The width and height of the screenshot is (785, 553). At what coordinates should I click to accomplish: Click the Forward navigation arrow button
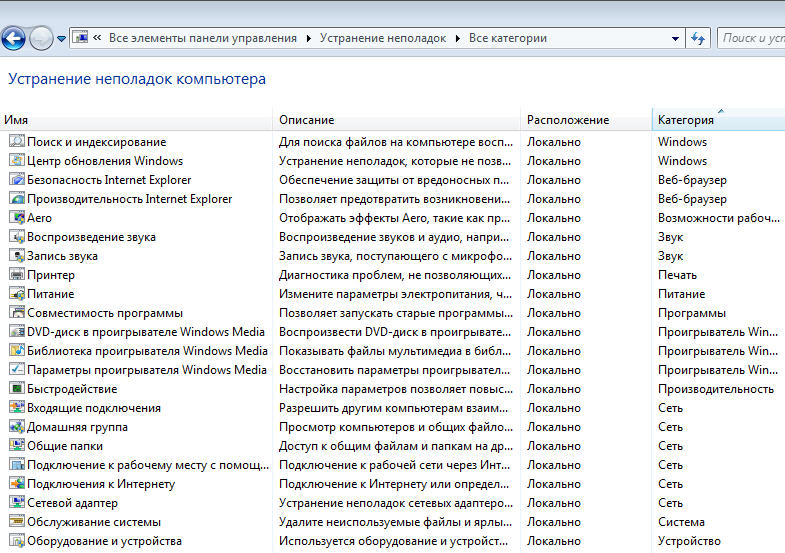[41, 39]
